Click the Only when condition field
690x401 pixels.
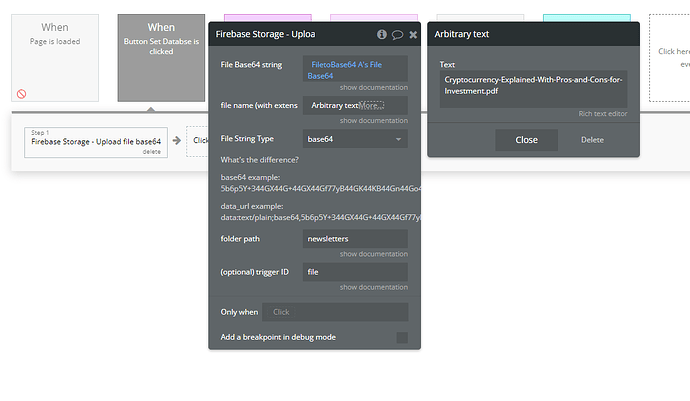point(335,312)
